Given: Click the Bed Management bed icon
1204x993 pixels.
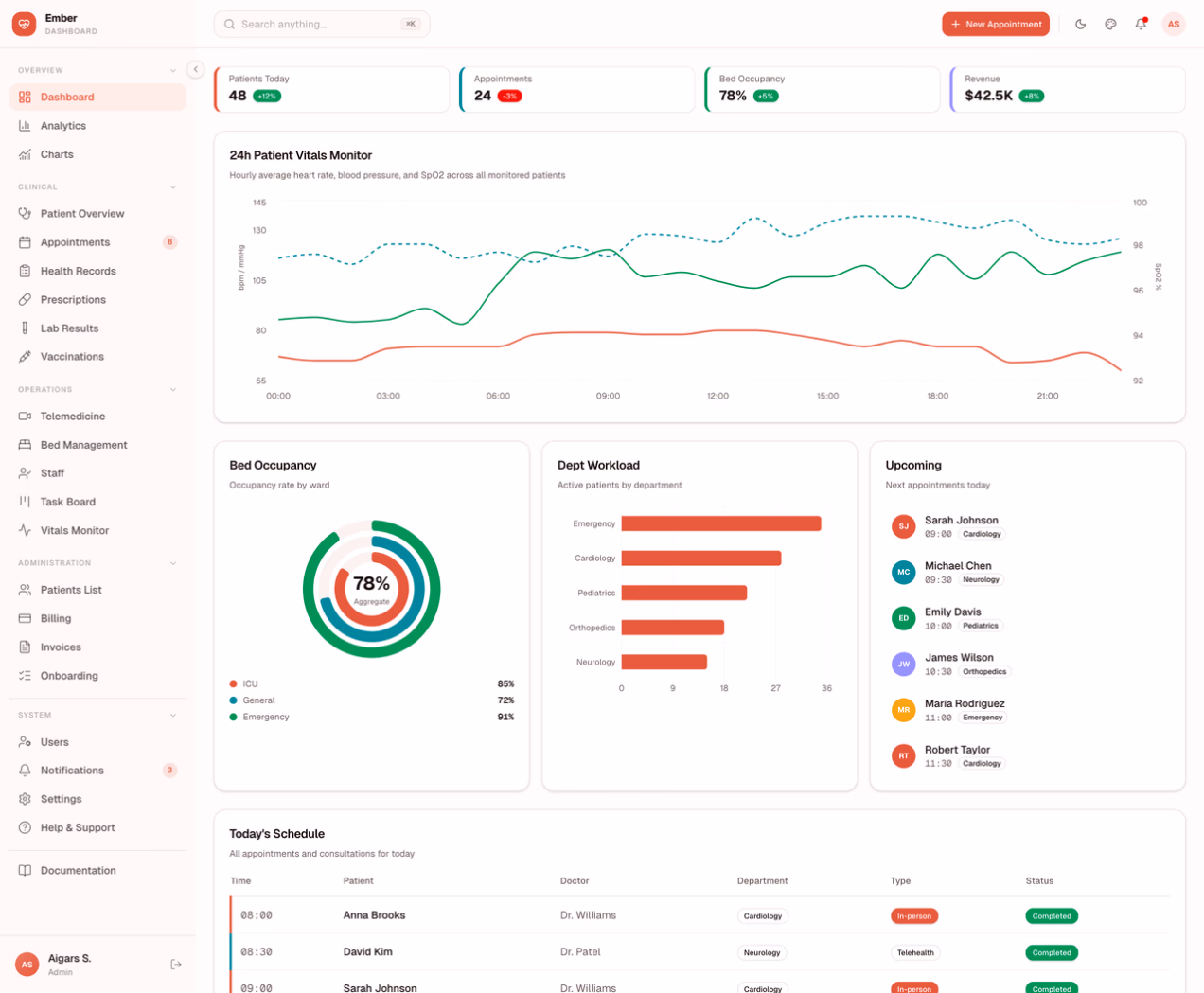Looking at the screenshot, I should coord(25,444).
